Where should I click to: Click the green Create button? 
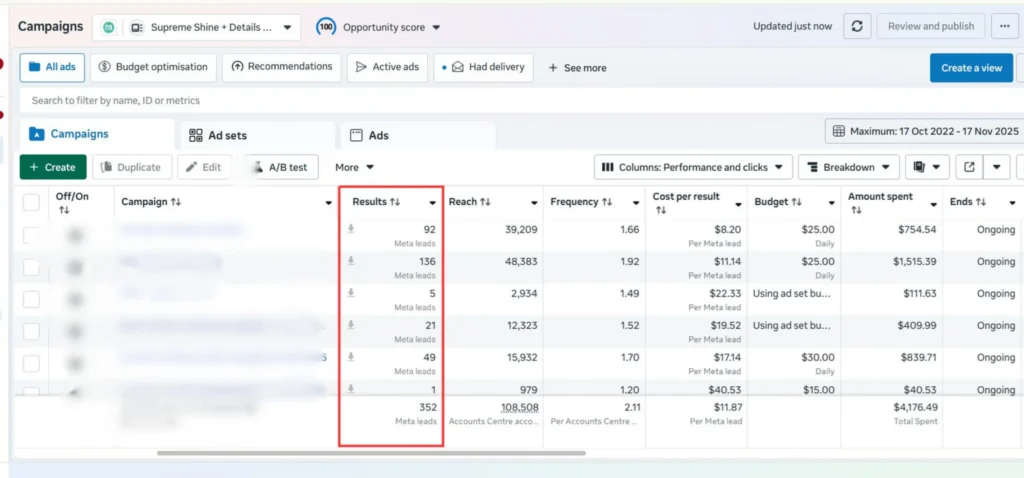[53, 167]
